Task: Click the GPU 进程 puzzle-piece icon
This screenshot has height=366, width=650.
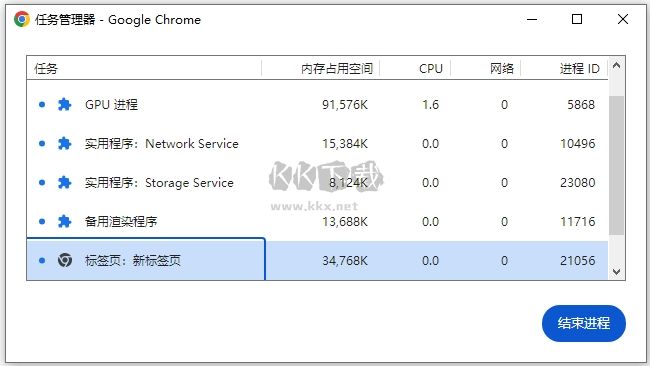Action: (x=64, y=104)
